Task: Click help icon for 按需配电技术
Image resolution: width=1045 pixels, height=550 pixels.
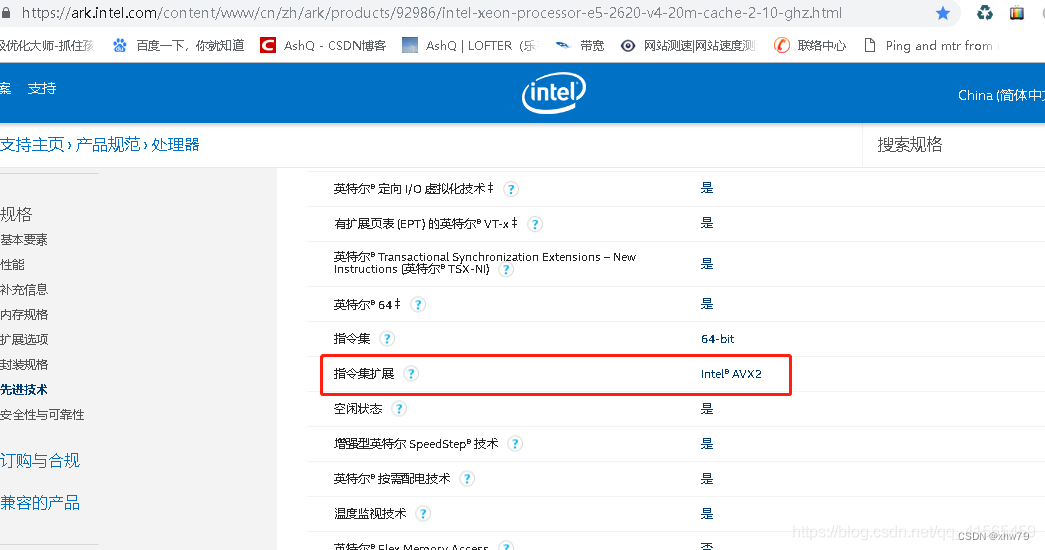Action: (x=467, y=479)
